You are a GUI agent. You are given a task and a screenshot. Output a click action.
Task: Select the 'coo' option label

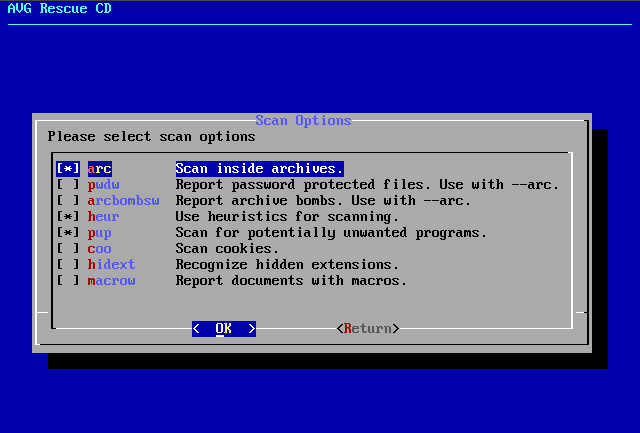[100, 249]
